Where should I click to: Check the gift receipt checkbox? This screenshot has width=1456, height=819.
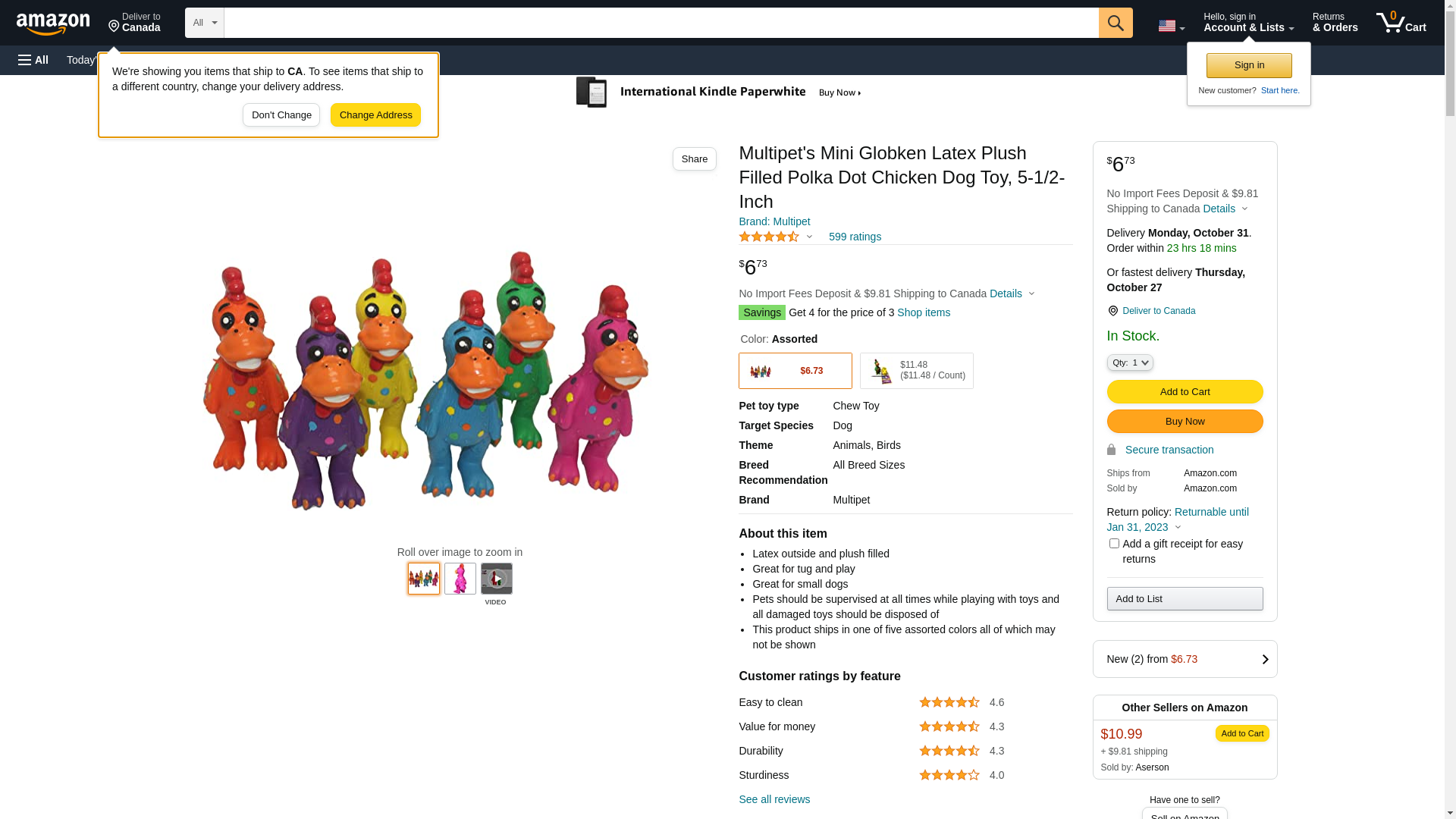[x=1114, y=544]
